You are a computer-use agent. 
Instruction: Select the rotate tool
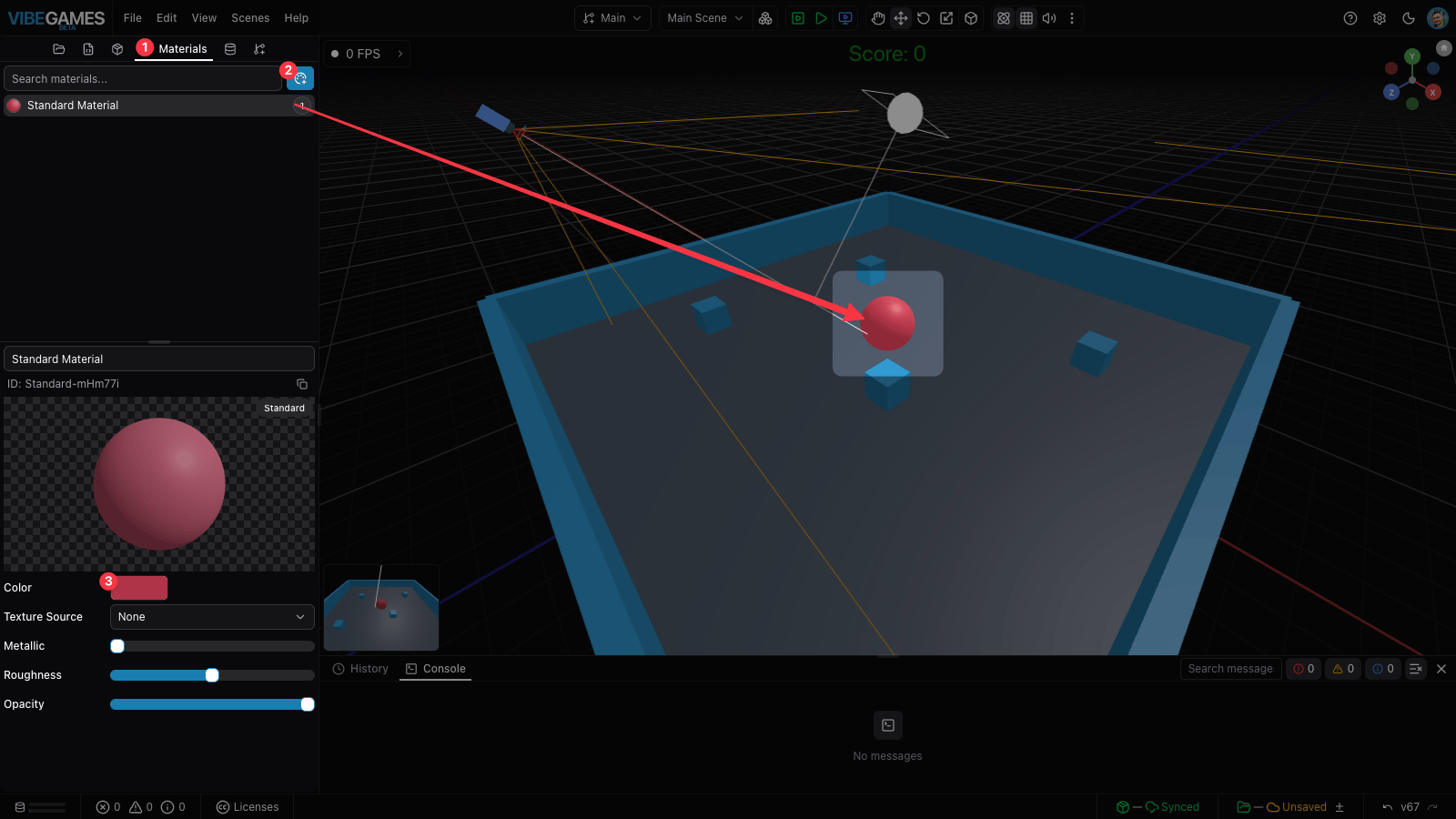pos(924,18)
